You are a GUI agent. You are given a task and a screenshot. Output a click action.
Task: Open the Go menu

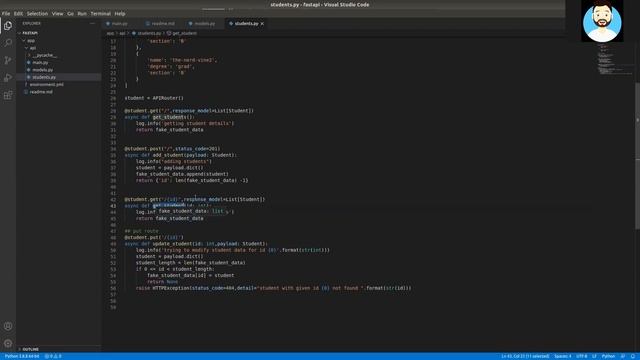(x=71, y=13)
